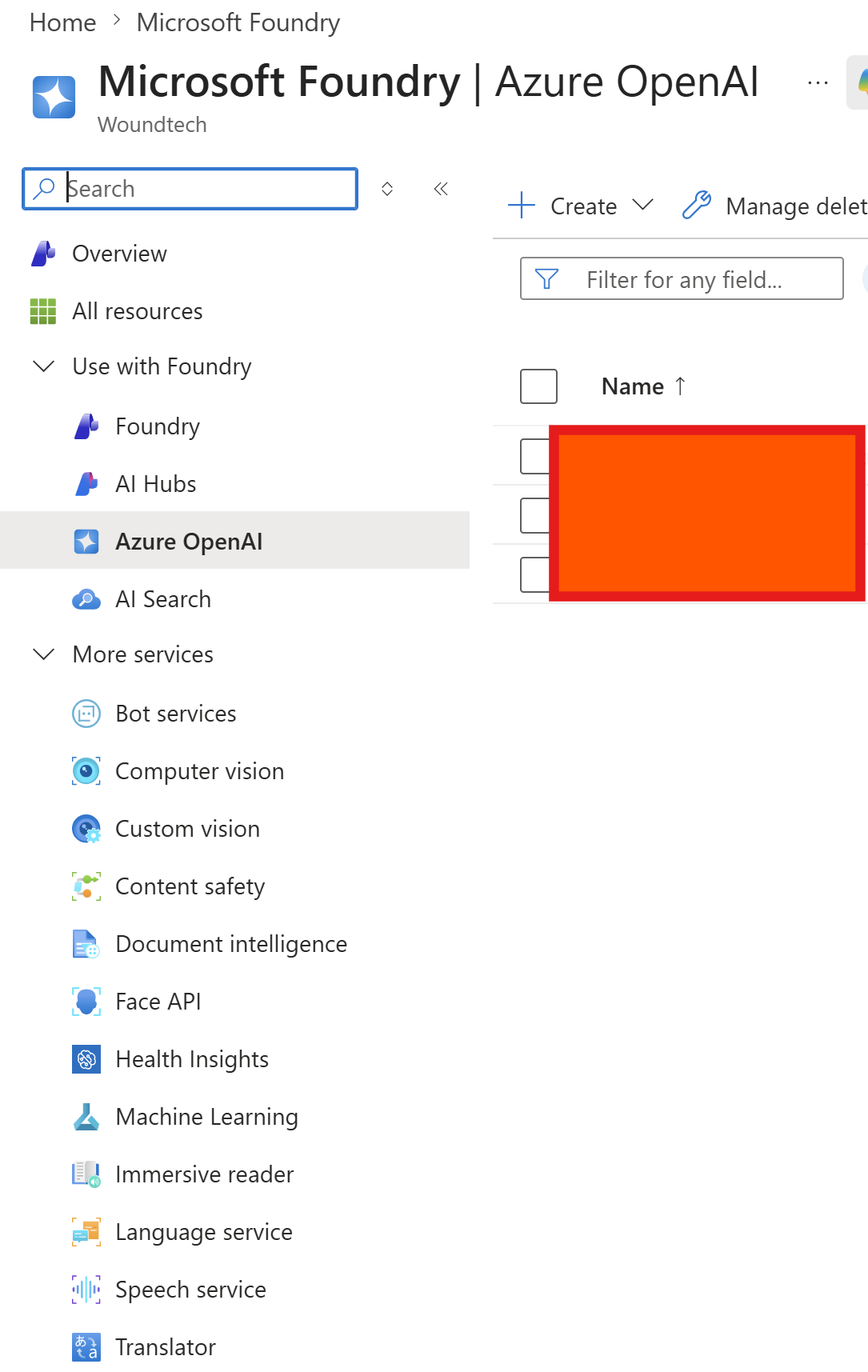The width and height of the screenshot is (868, 1372).
Task: Go to Home breadcrumb link
Action: coord(62,22)
